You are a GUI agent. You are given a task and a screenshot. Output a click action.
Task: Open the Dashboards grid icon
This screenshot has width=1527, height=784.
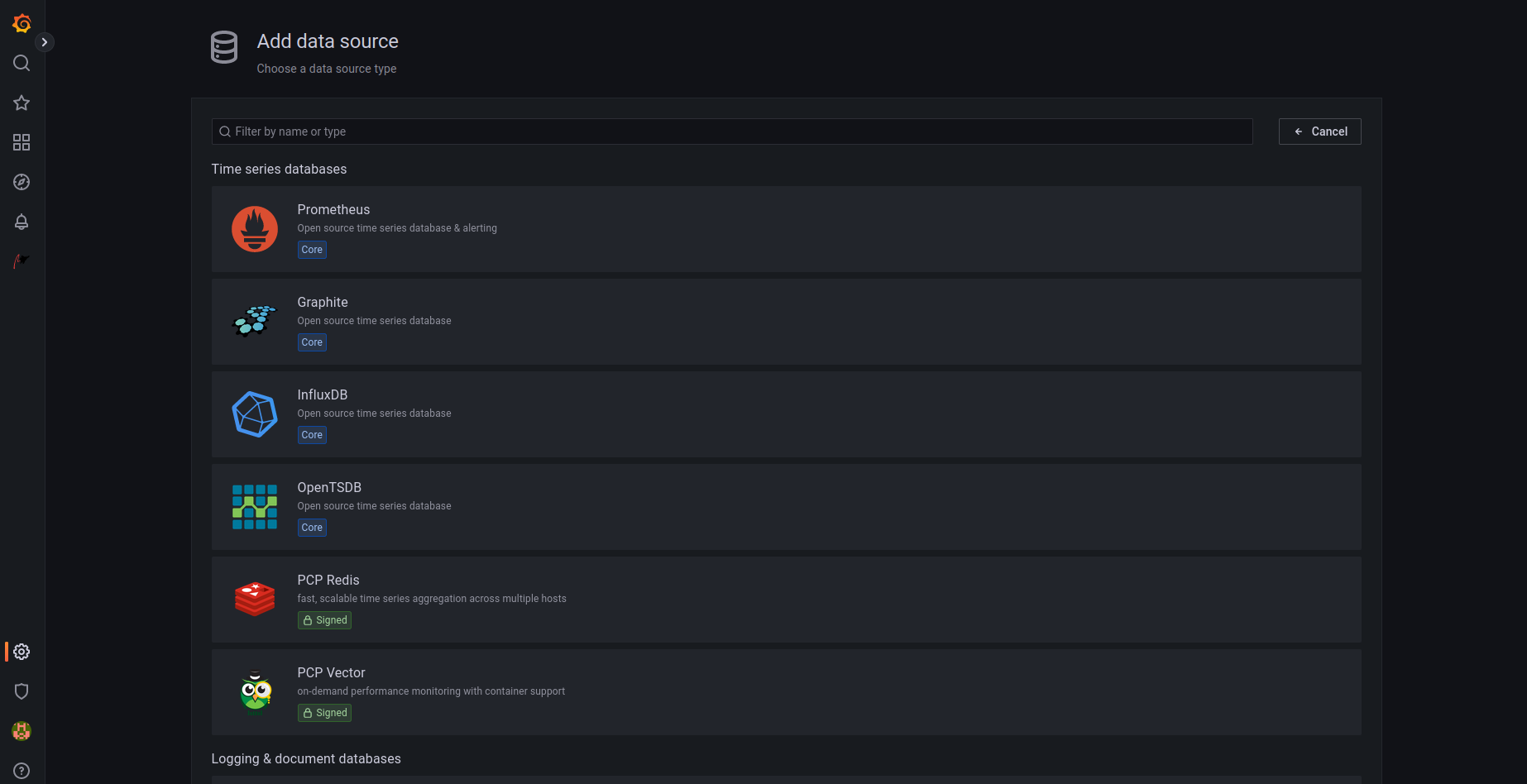(x=22, y=143)
